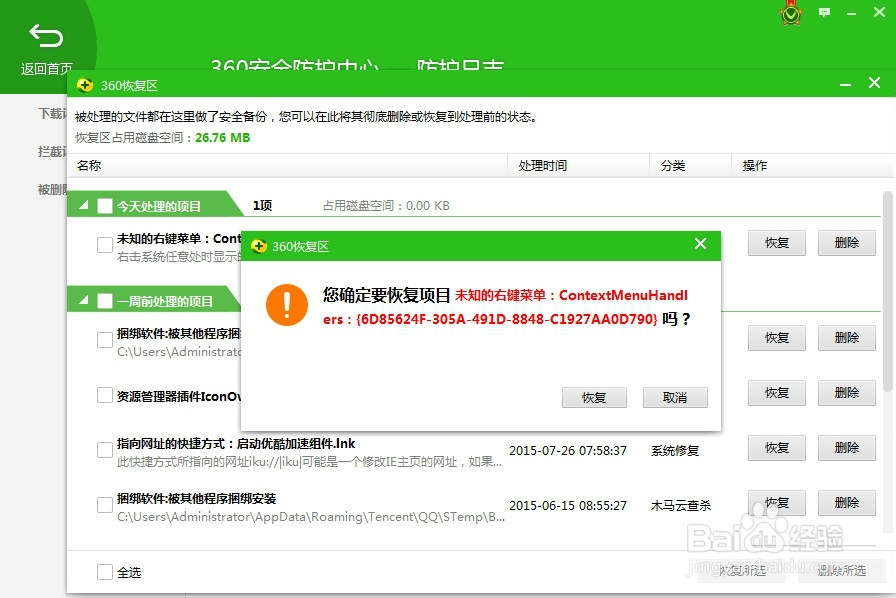
Task: Check the 资源管理器插件 item checkbox
Action: [x=105, y=395]
